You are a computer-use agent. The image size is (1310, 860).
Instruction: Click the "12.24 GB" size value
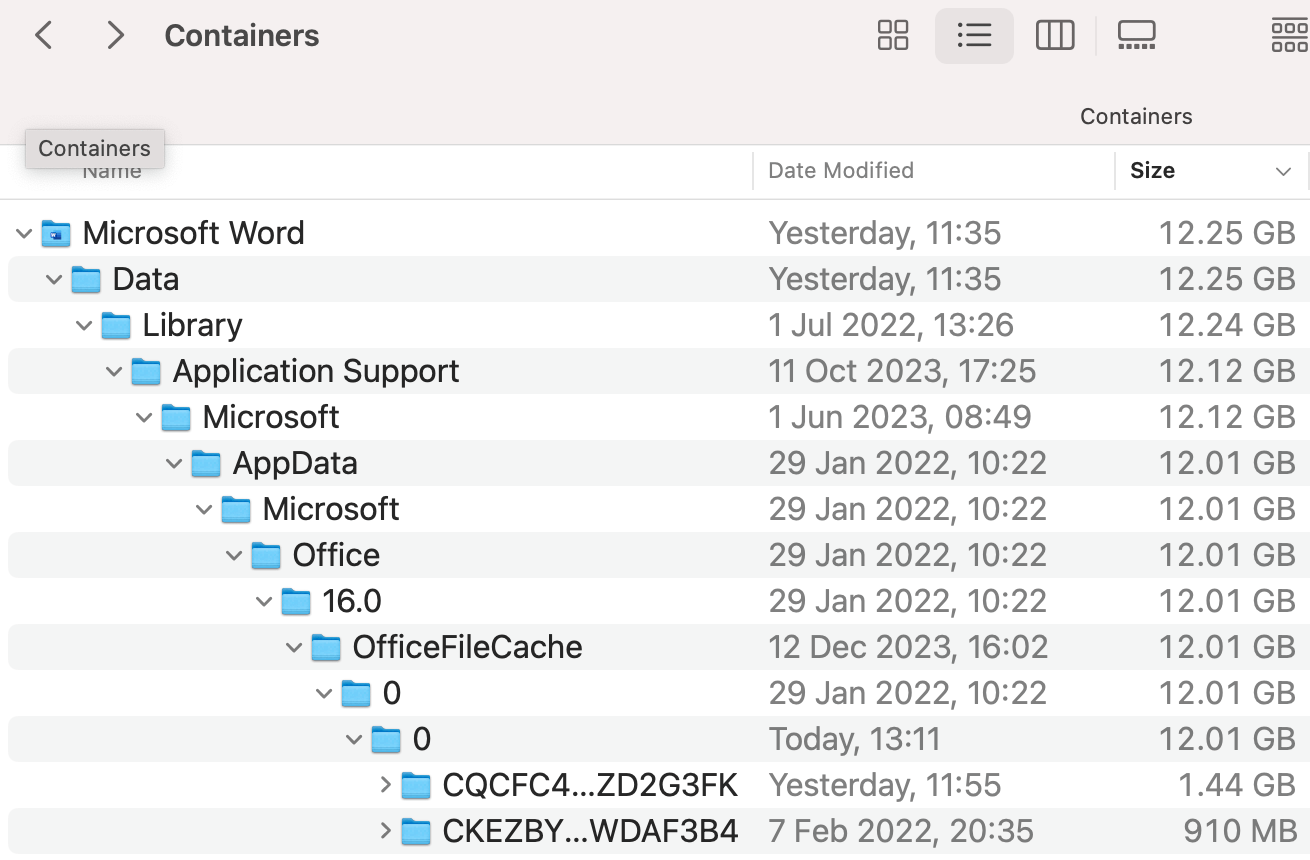click(1227, 325)
